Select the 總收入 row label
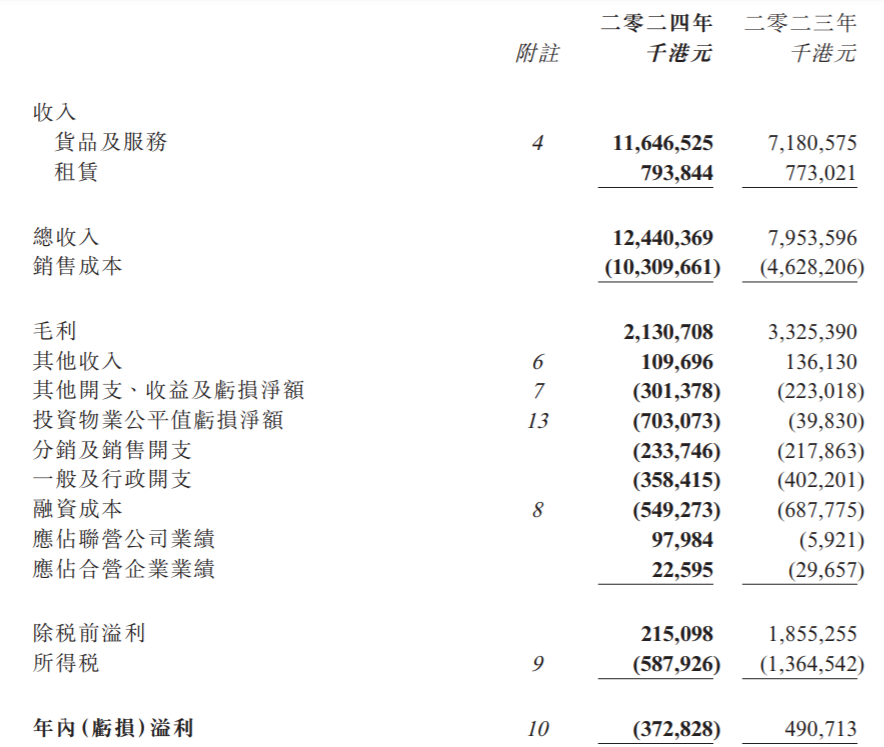Image resolution: width=884 pixels, height=747 pixels. (x=66, y=236)
